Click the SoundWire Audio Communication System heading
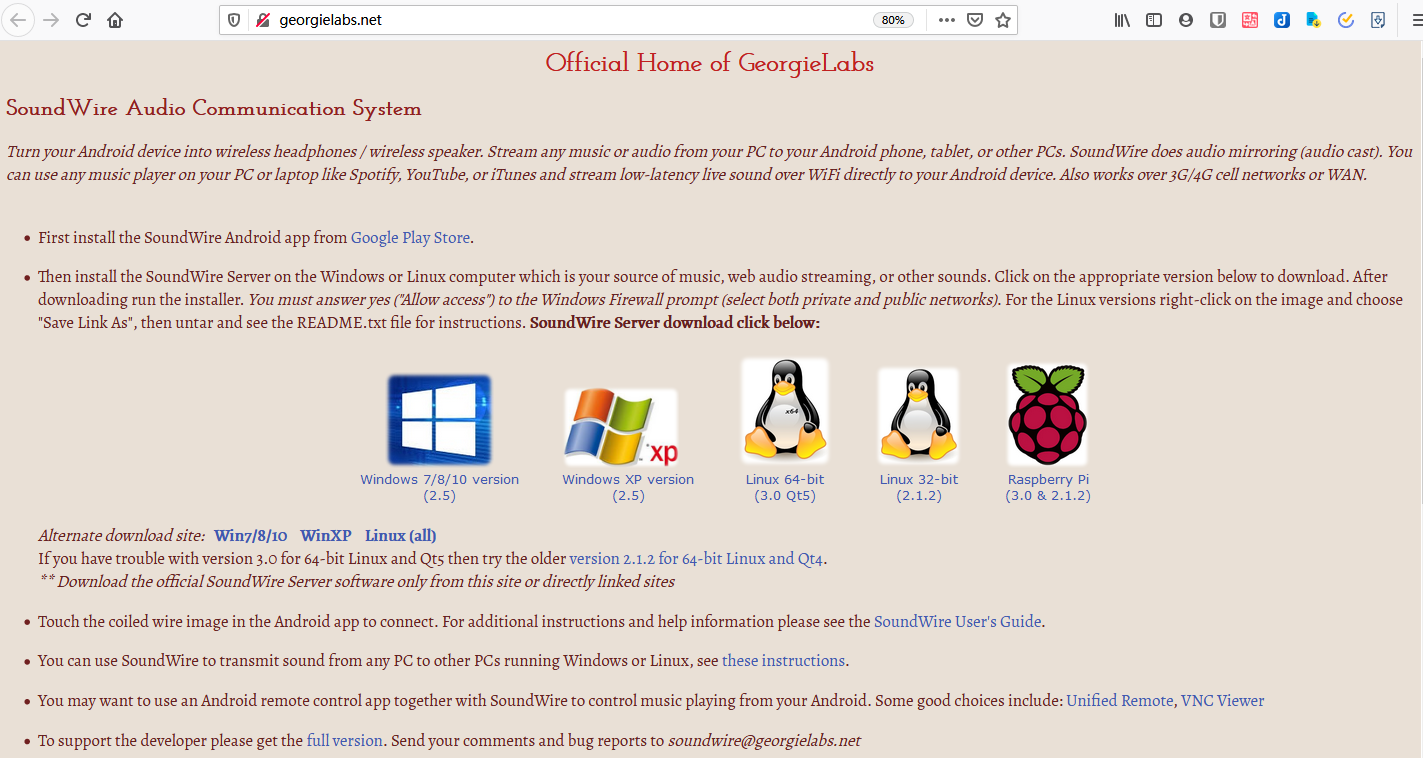The image size is (1423, 758). [214, 109]
